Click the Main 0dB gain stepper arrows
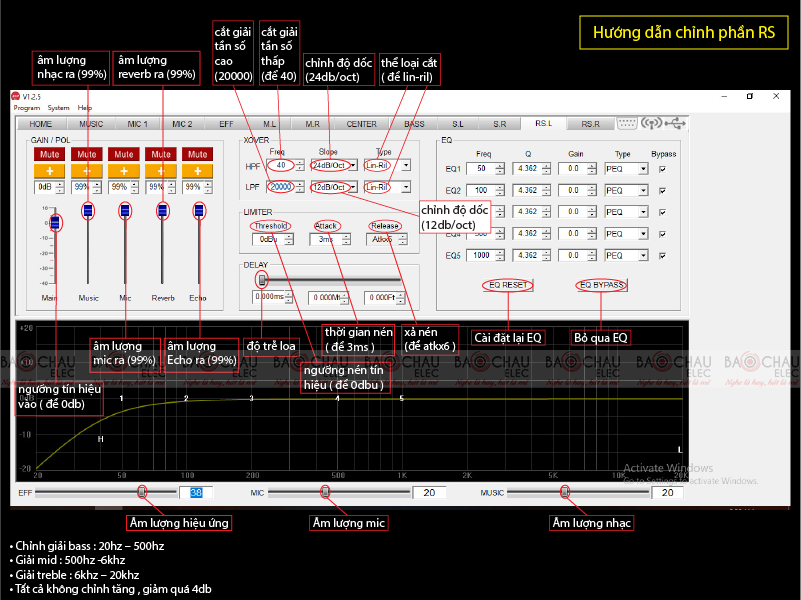This screenshot has width=801, height=600. click(60, 187)
